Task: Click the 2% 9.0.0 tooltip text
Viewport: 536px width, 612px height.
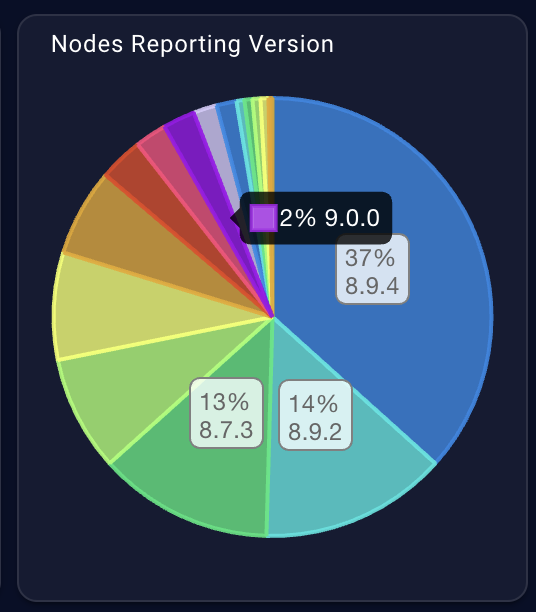Action: tap(330, 218)
